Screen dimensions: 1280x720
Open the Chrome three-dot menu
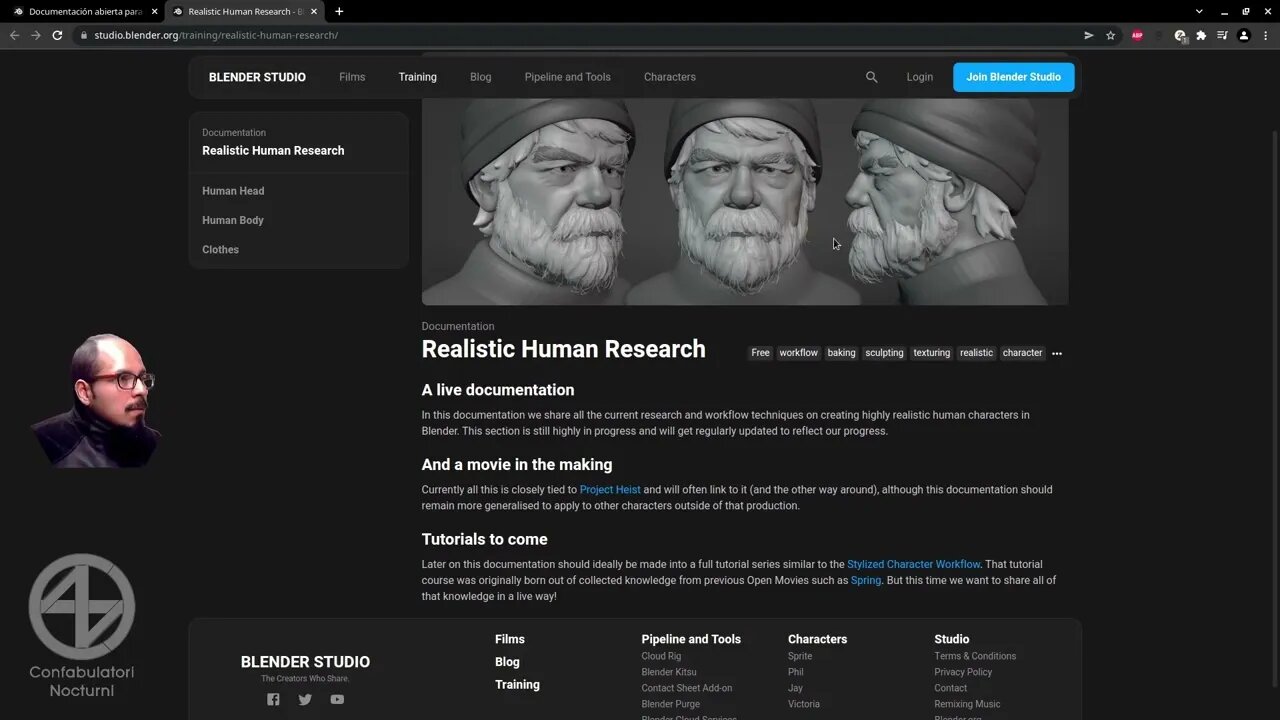[1265, 35]
